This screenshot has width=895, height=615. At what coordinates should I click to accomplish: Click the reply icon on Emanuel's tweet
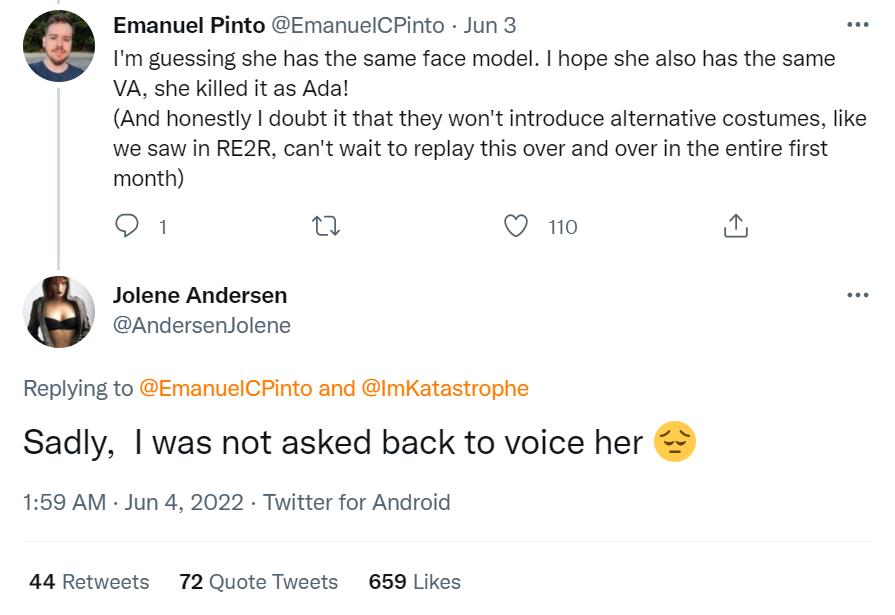[127, 227]
